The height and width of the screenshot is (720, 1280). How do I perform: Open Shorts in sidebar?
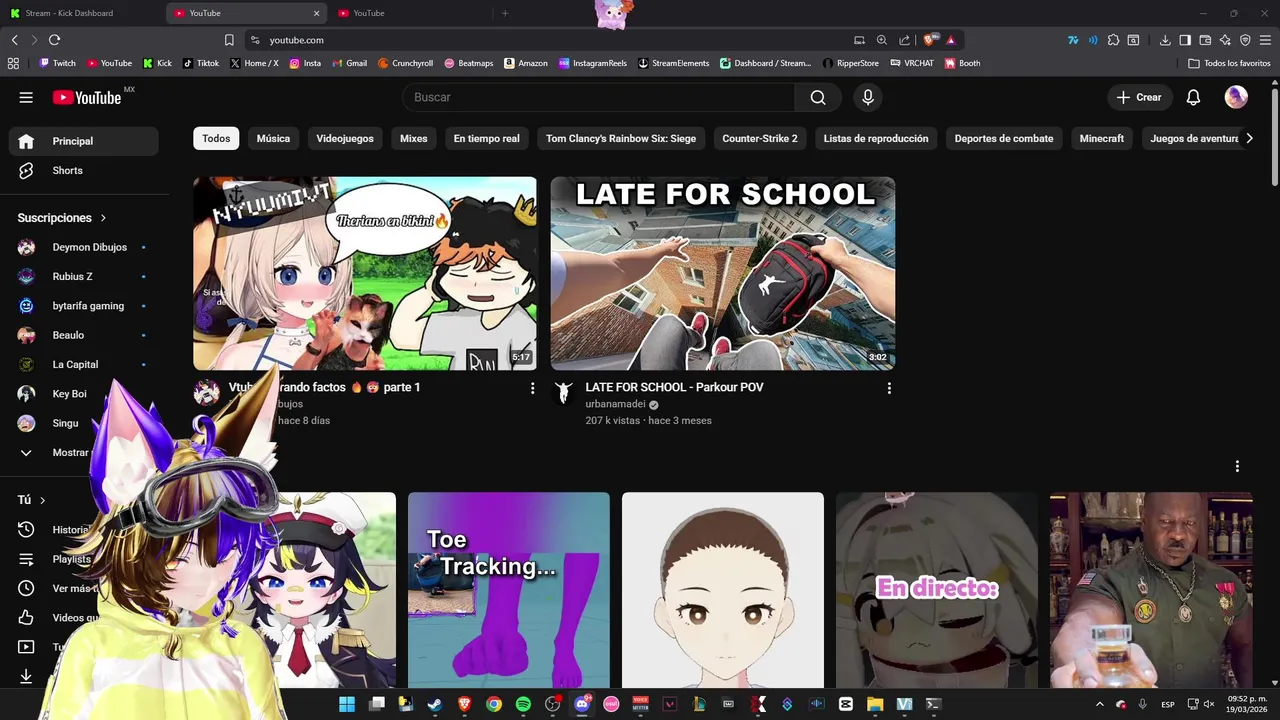coord(84,170)
